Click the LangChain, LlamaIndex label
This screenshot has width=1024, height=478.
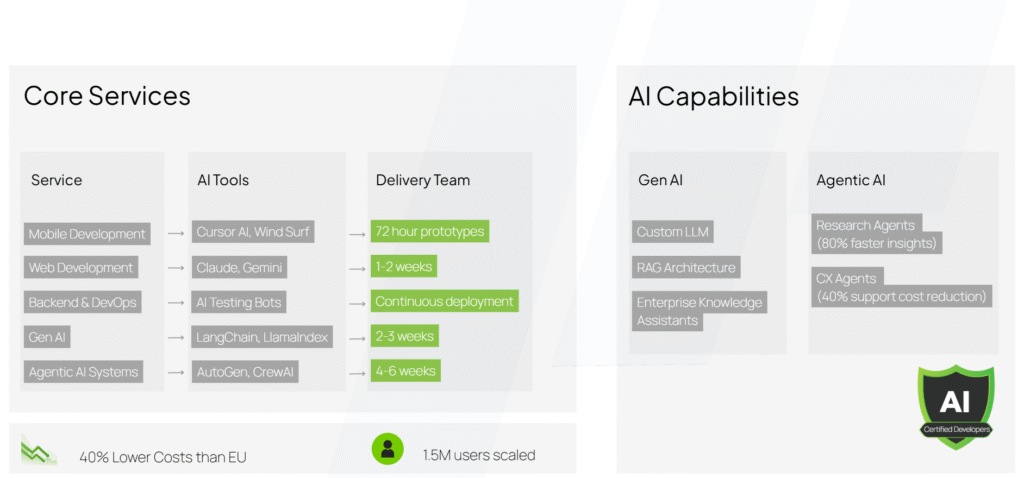pyautogui.click(x=262, y=337)
